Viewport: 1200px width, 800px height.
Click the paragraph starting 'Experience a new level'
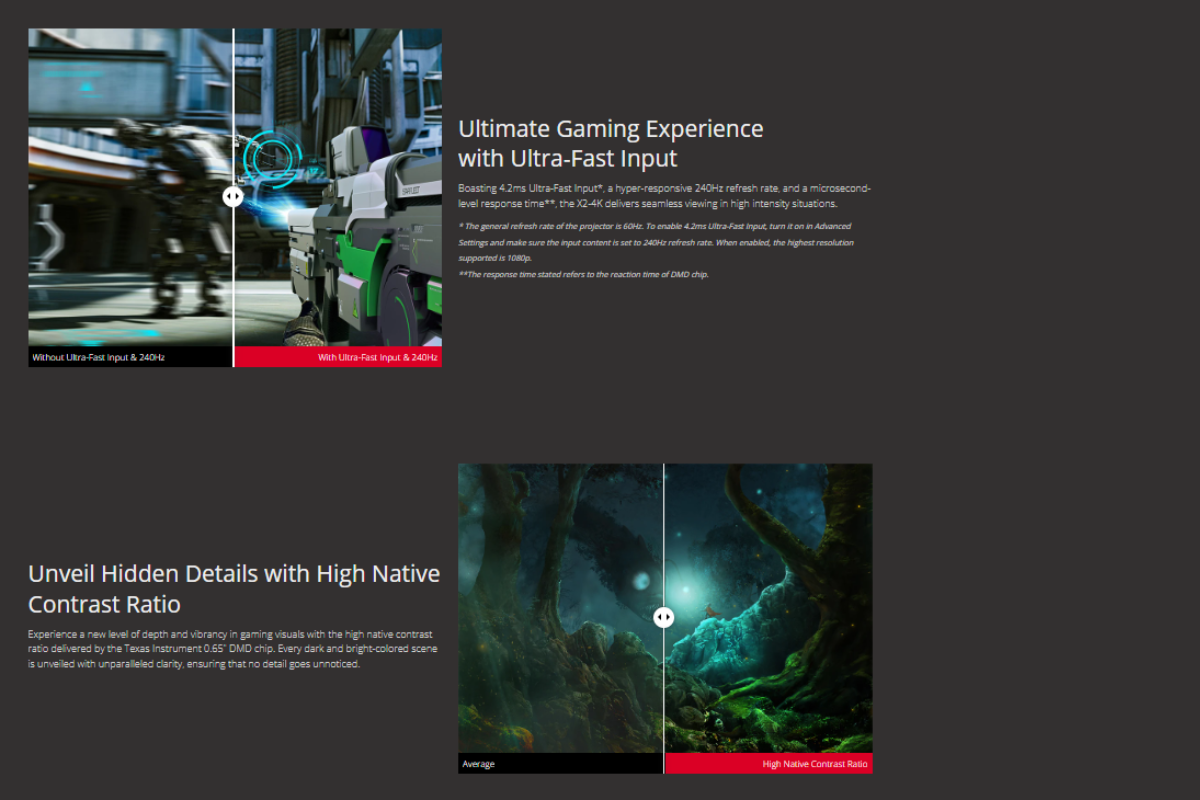tap(233, 649)
